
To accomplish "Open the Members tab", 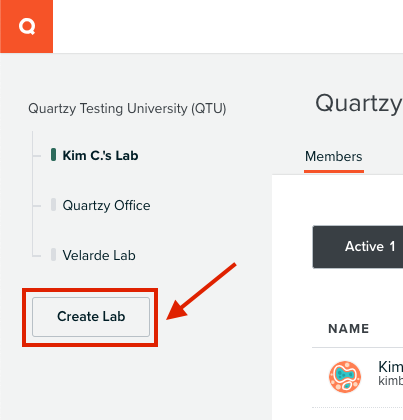I will pos(334,157).
